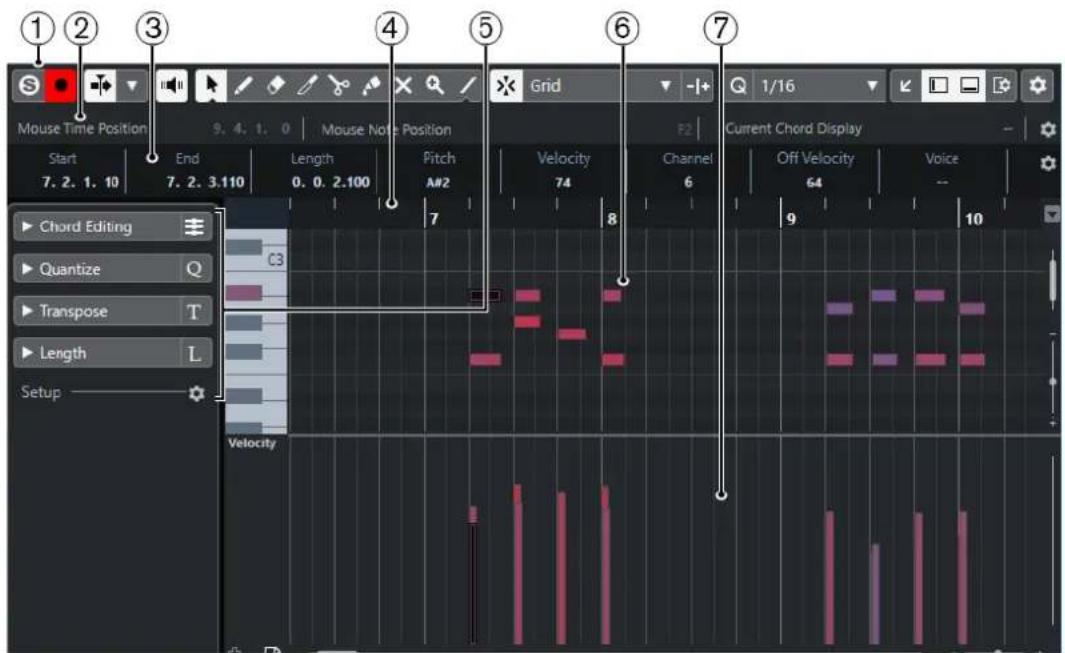Click the vertical scrollbar thumb at right

coord(1053,280)
